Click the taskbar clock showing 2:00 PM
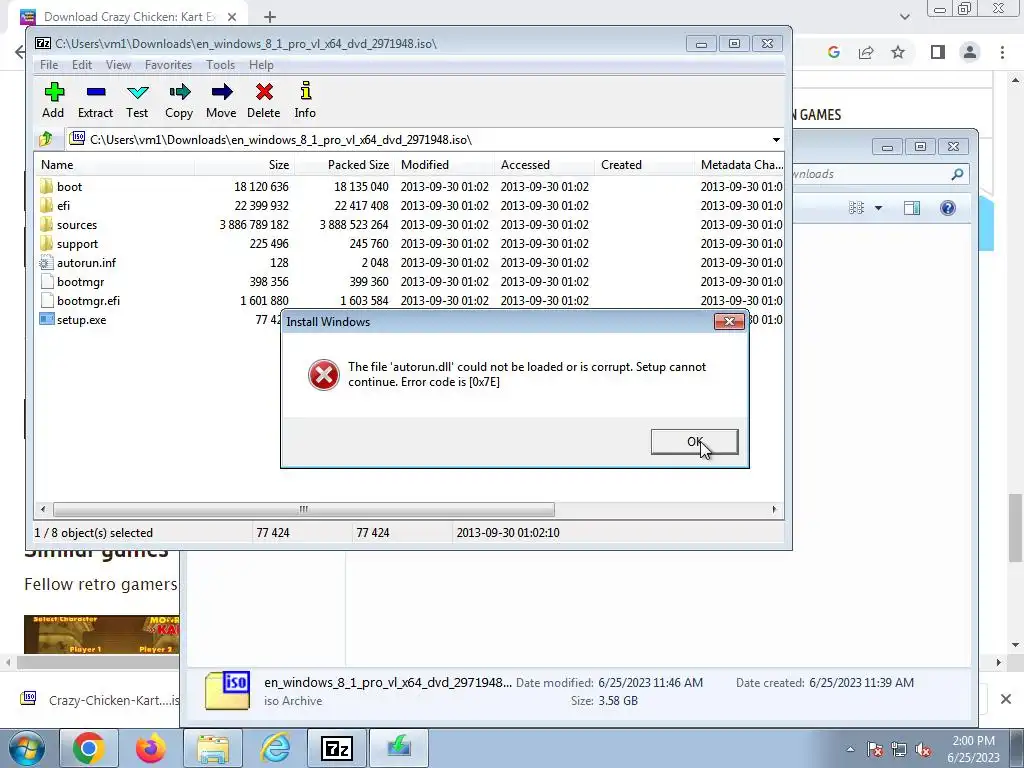This screenshot has width=1024, height=768. point(973,749)
